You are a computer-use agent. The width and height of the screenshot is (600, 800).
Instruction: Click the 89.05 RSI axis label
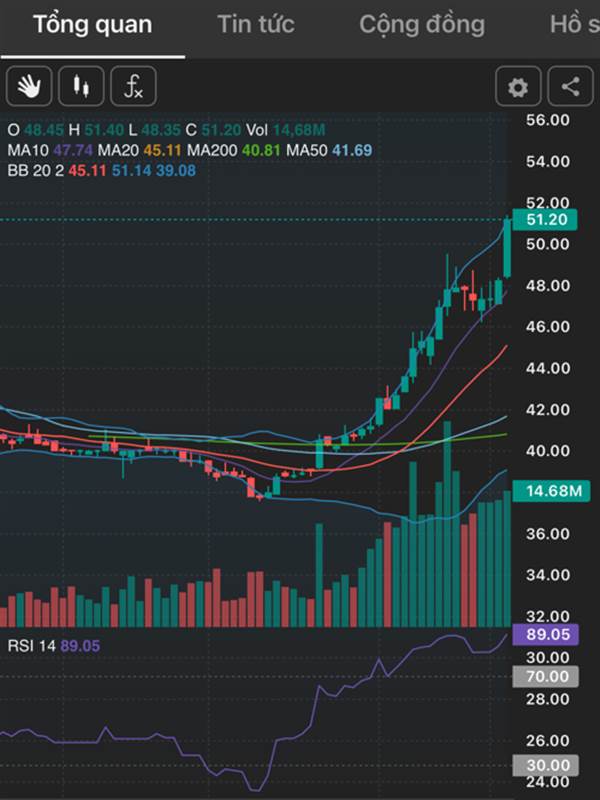tap(545, 635)
